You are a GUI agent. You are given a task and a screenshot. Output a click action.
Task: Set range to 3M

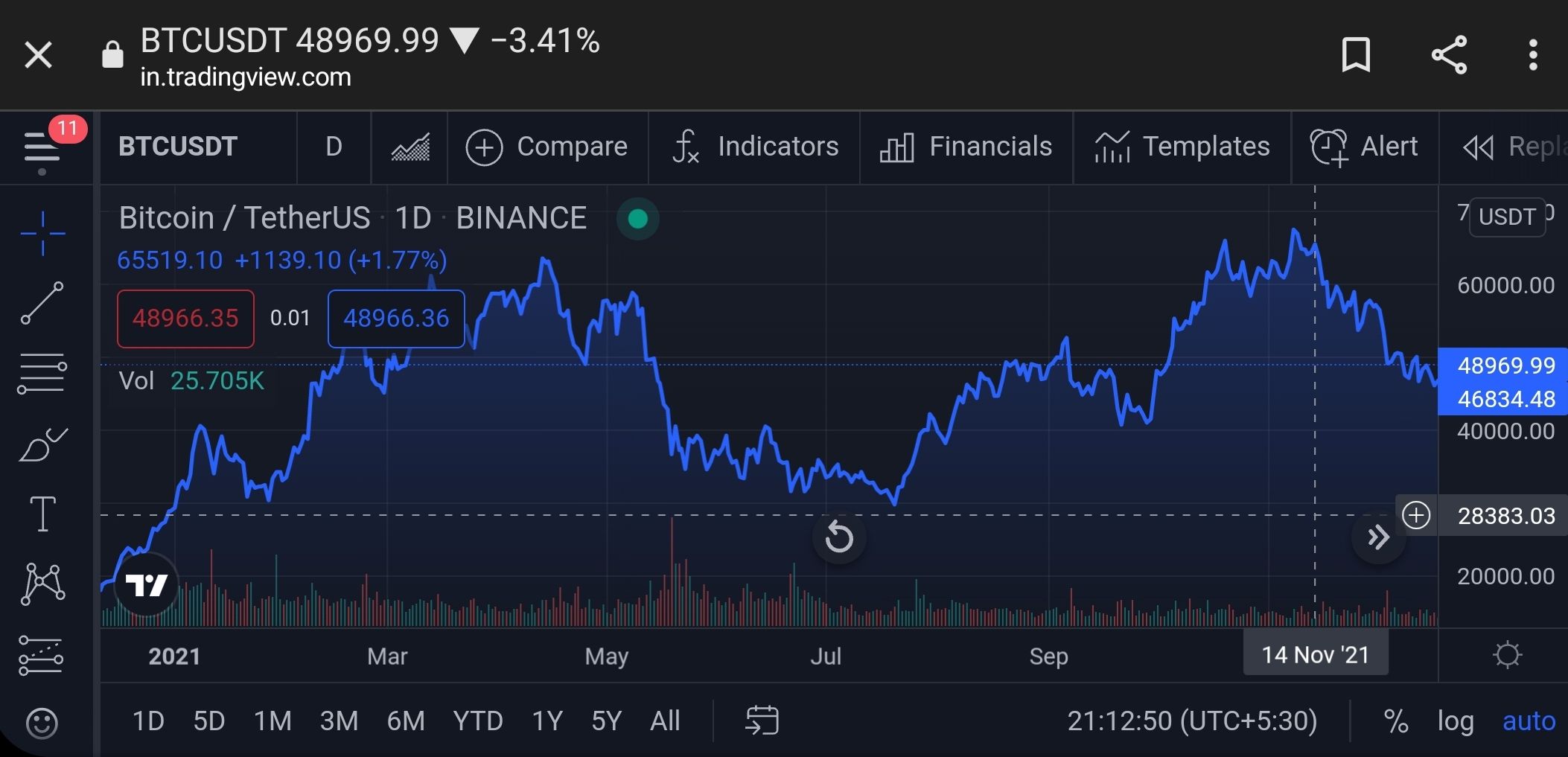(x=339, y=721)
